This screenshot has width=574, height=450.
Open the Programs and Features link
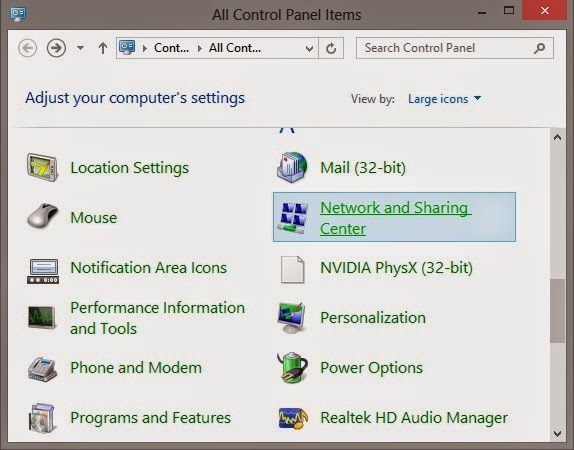point(150,418)
